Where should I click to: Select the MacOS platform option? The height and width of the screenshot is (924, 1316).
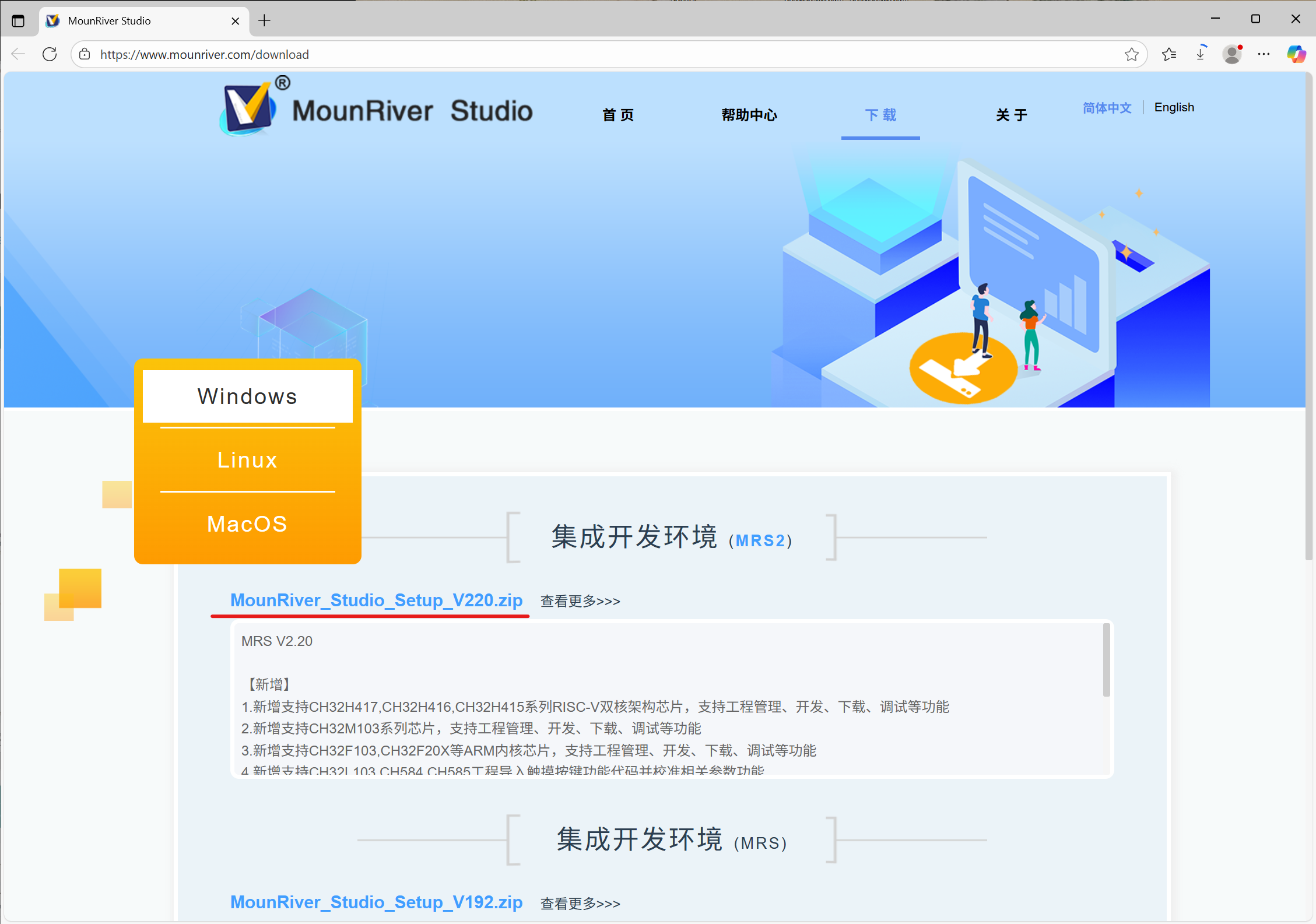tap(247, 524)
